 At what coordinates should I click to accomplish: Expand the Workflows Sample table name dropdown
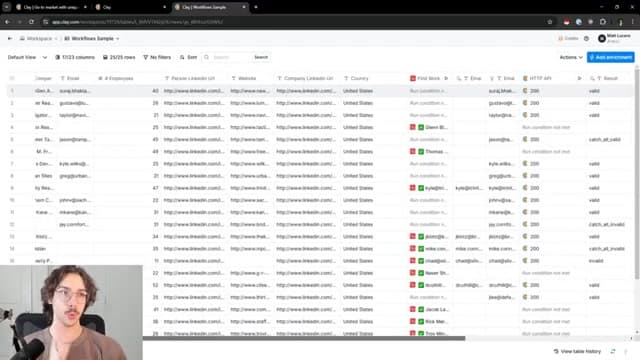[x=92, y=38]
